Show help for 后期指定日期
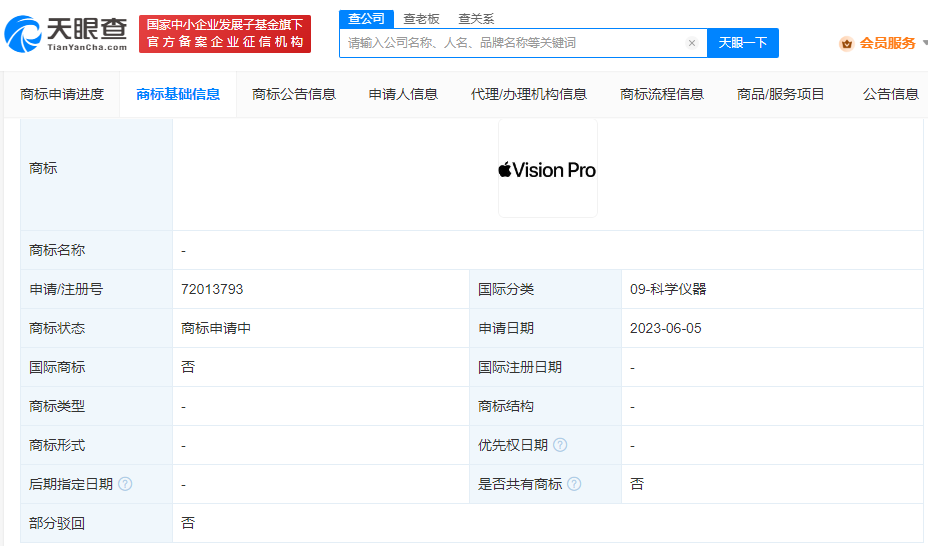Viewport: 928px width, 546px height. (x=125, y=484)
